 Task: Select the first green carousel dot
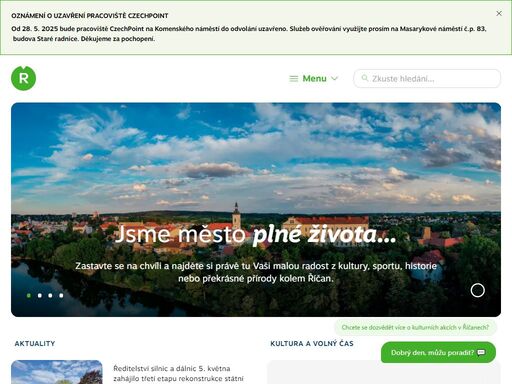click(x=29, y=295)
